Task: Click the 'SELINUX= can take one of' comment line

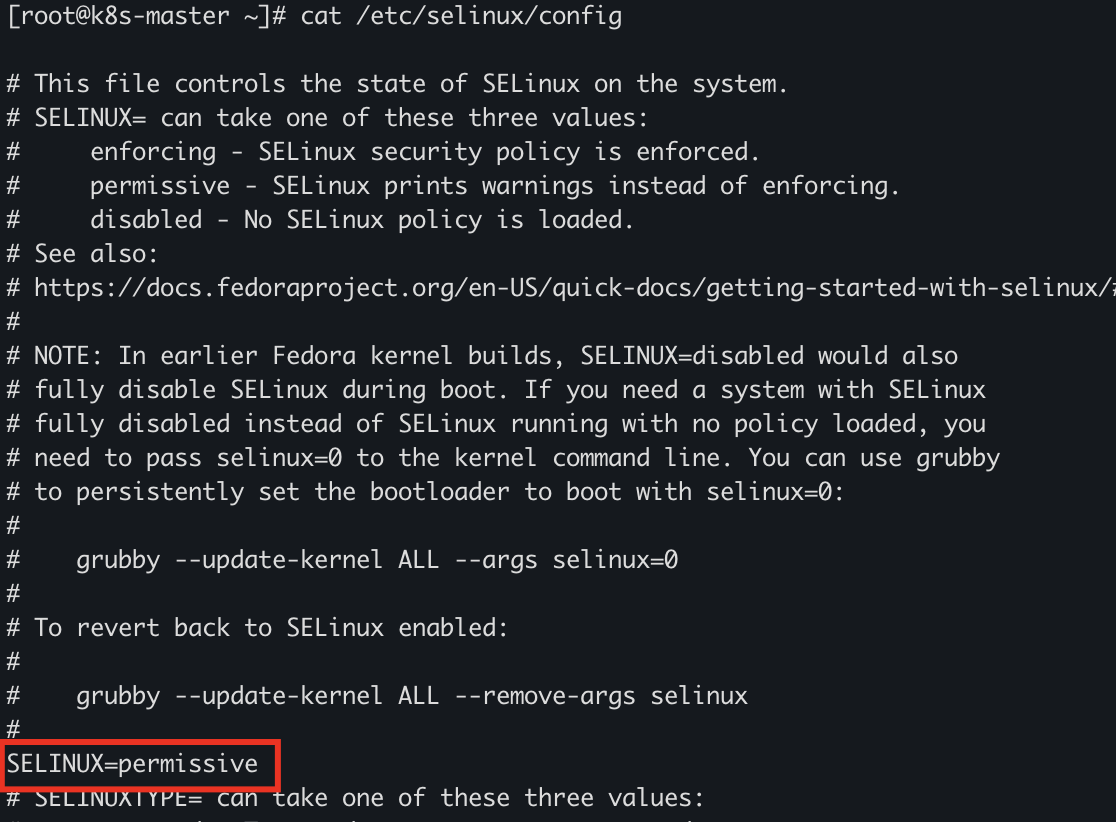Action: pyautogui.click(x=340, y=118)
